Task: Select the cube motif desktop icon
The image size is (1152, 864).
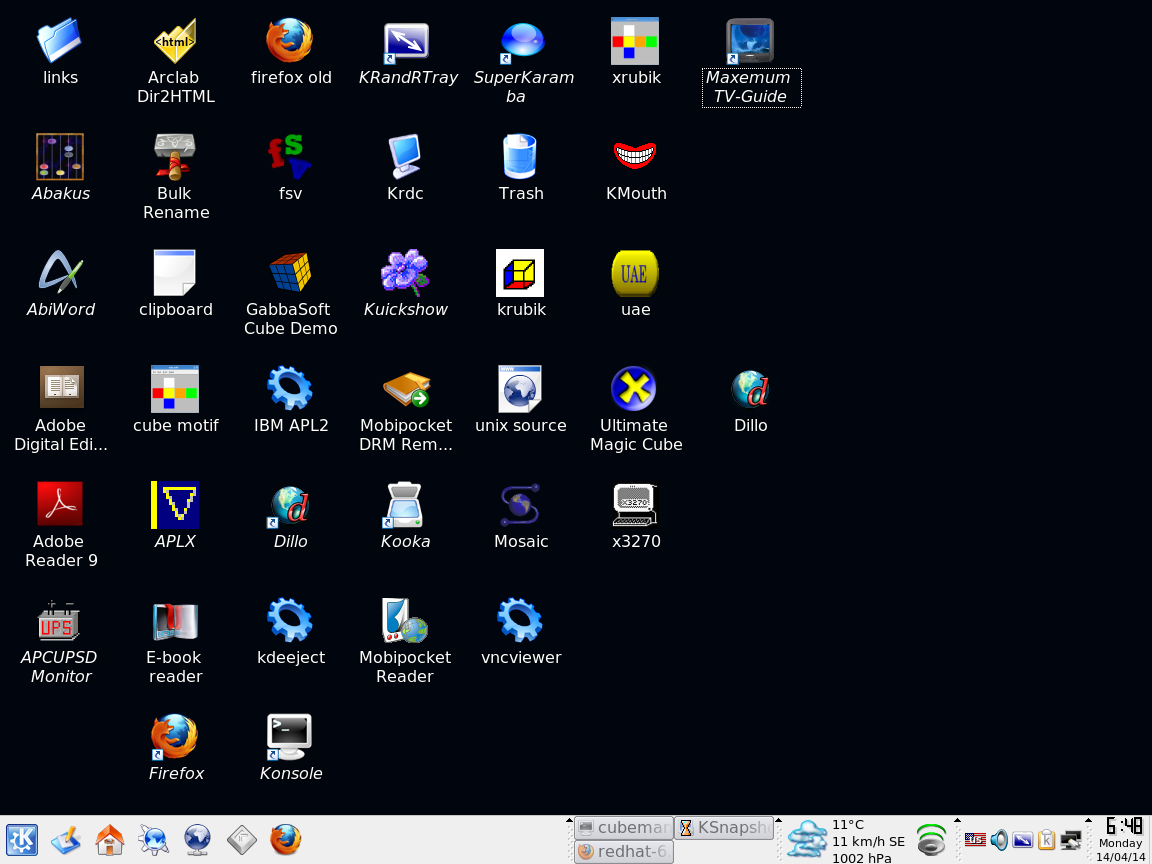Action: click(x=175, y=389)
